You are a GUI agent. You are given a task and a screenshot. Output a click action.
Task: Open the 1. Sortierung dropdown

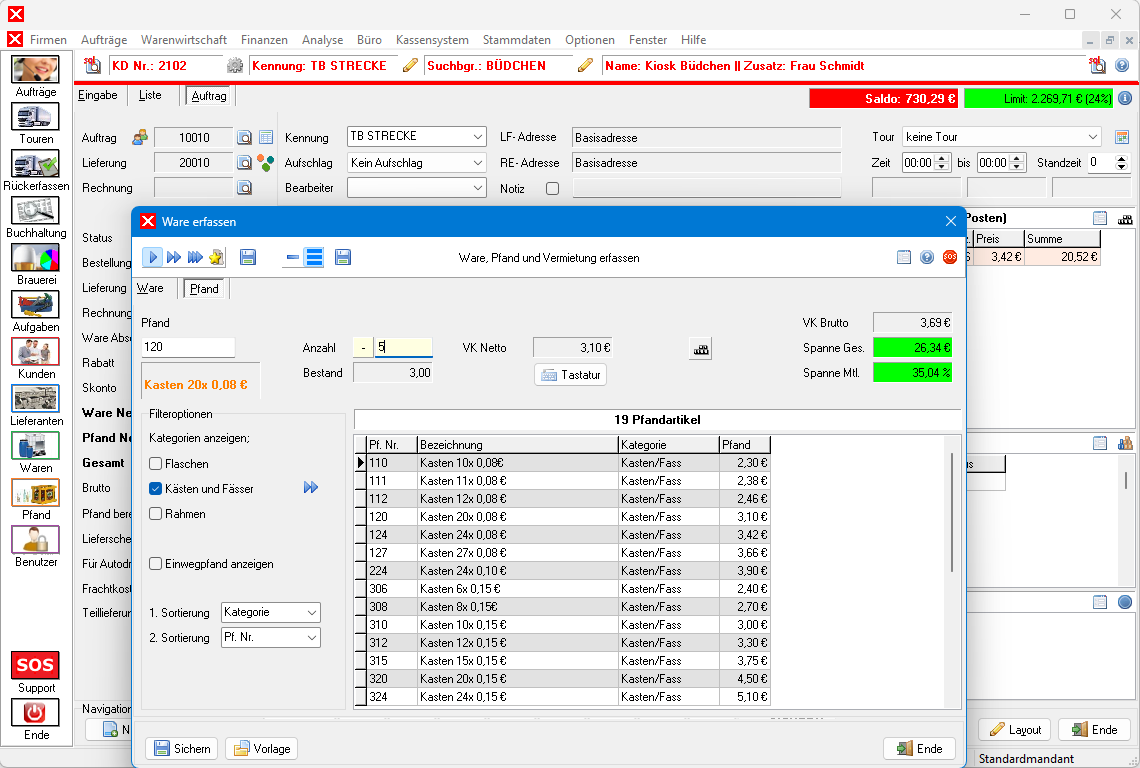(270, 612)
